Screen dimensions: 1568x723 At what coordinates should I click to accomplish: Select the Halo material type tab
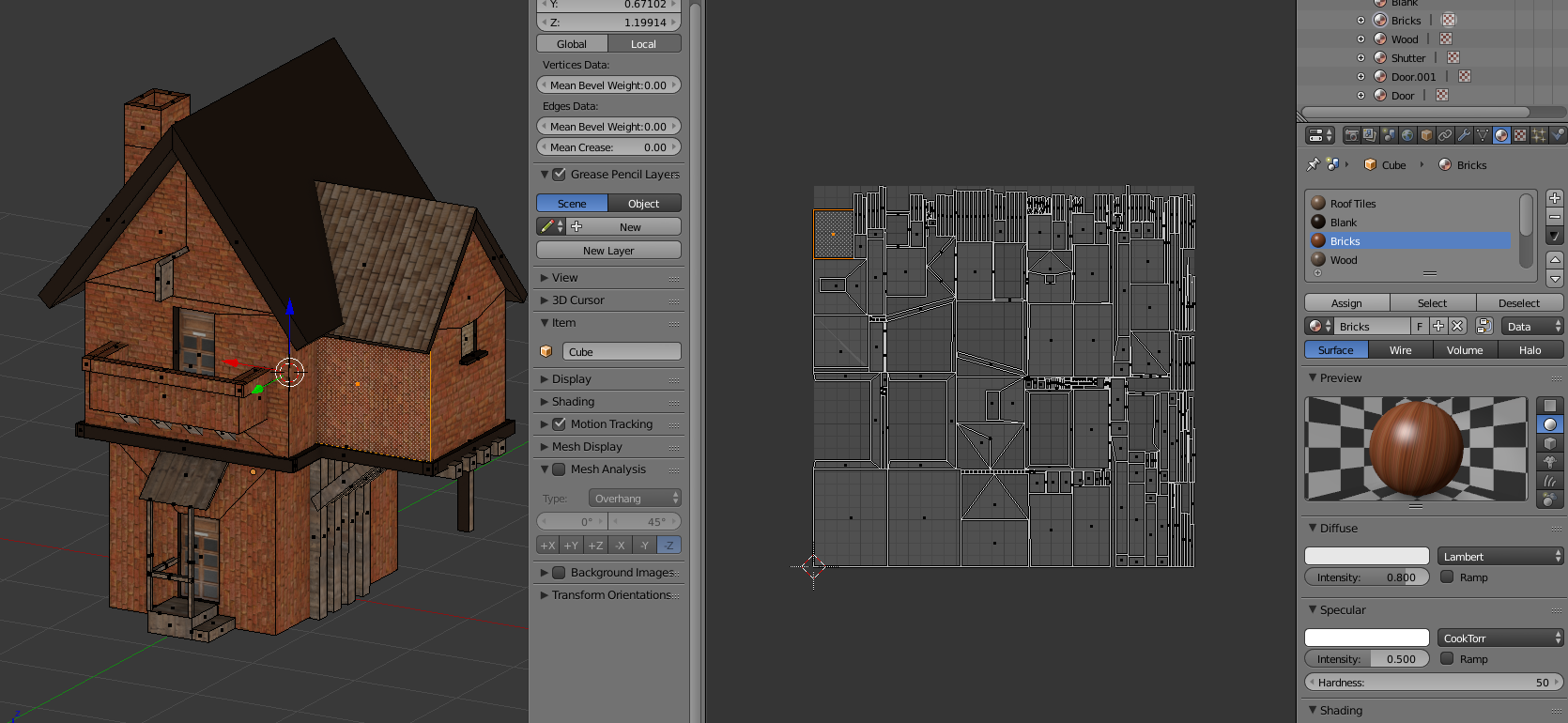[x=1530, y=349]
